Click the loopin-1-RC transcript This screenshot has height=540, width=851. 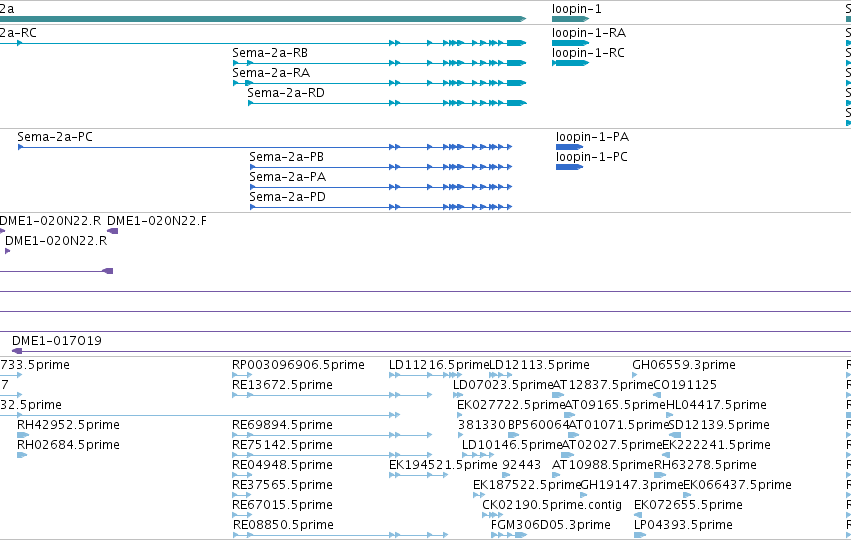[588, 53]
